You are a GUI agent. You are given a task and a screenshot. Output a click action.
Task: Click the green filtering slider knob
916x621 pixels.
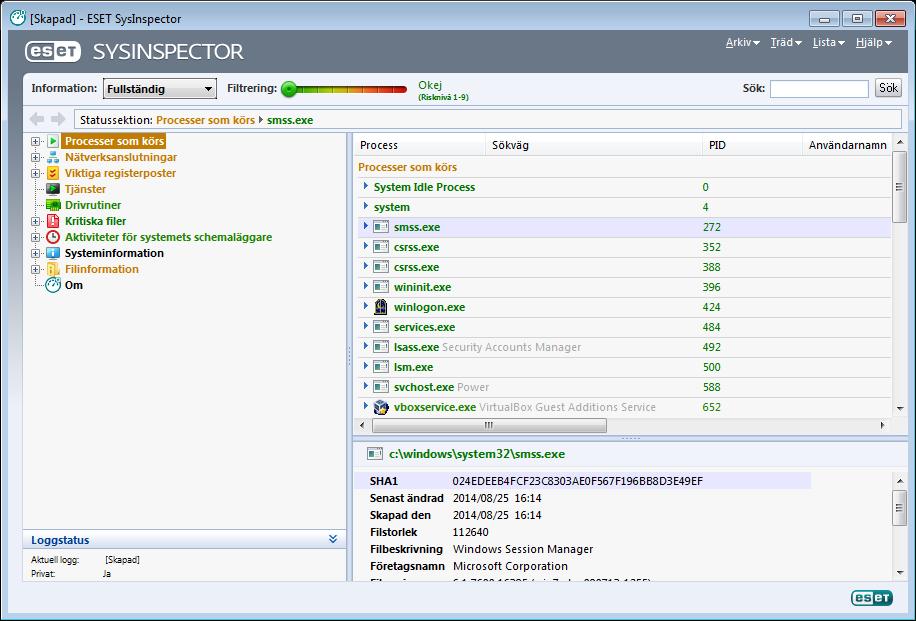coord(289,89)
